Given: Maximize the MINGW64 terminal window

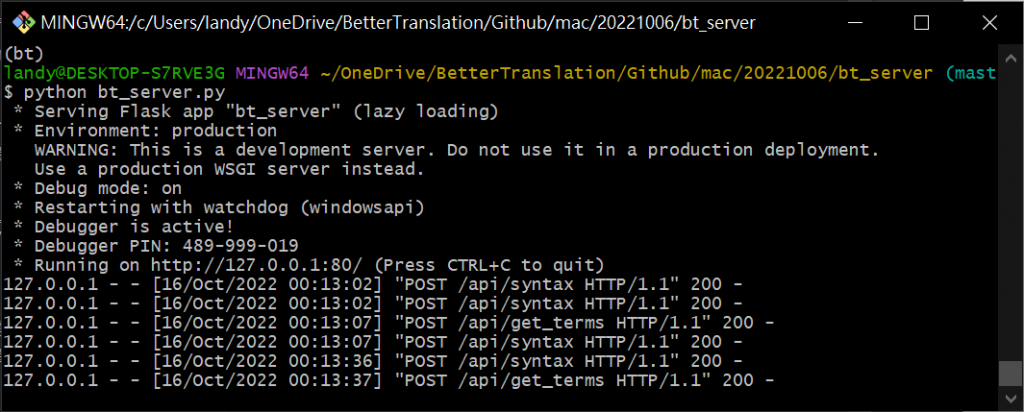Looking at the screenshot, I should click(x=921, y=23).
